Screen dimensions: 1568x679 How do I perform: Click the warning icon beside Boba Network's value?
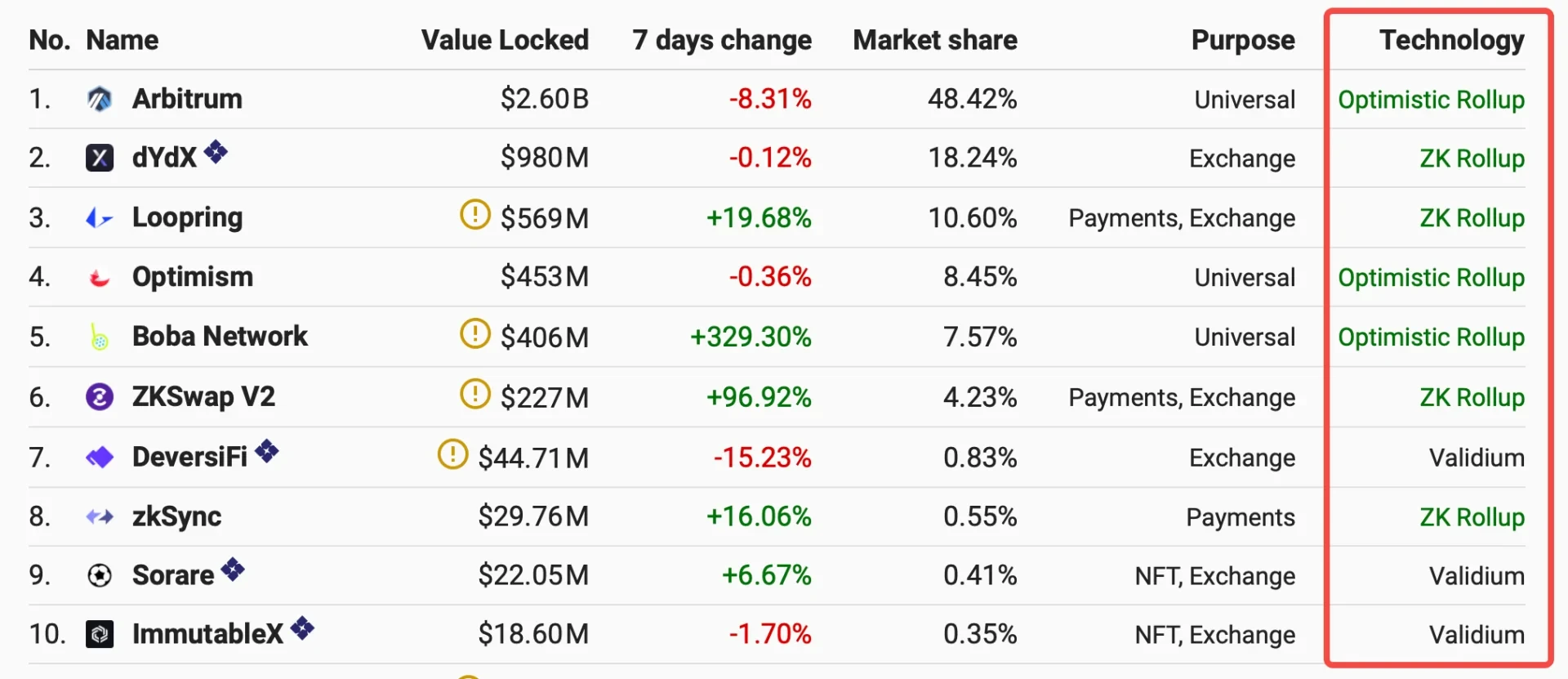point(475,333)
